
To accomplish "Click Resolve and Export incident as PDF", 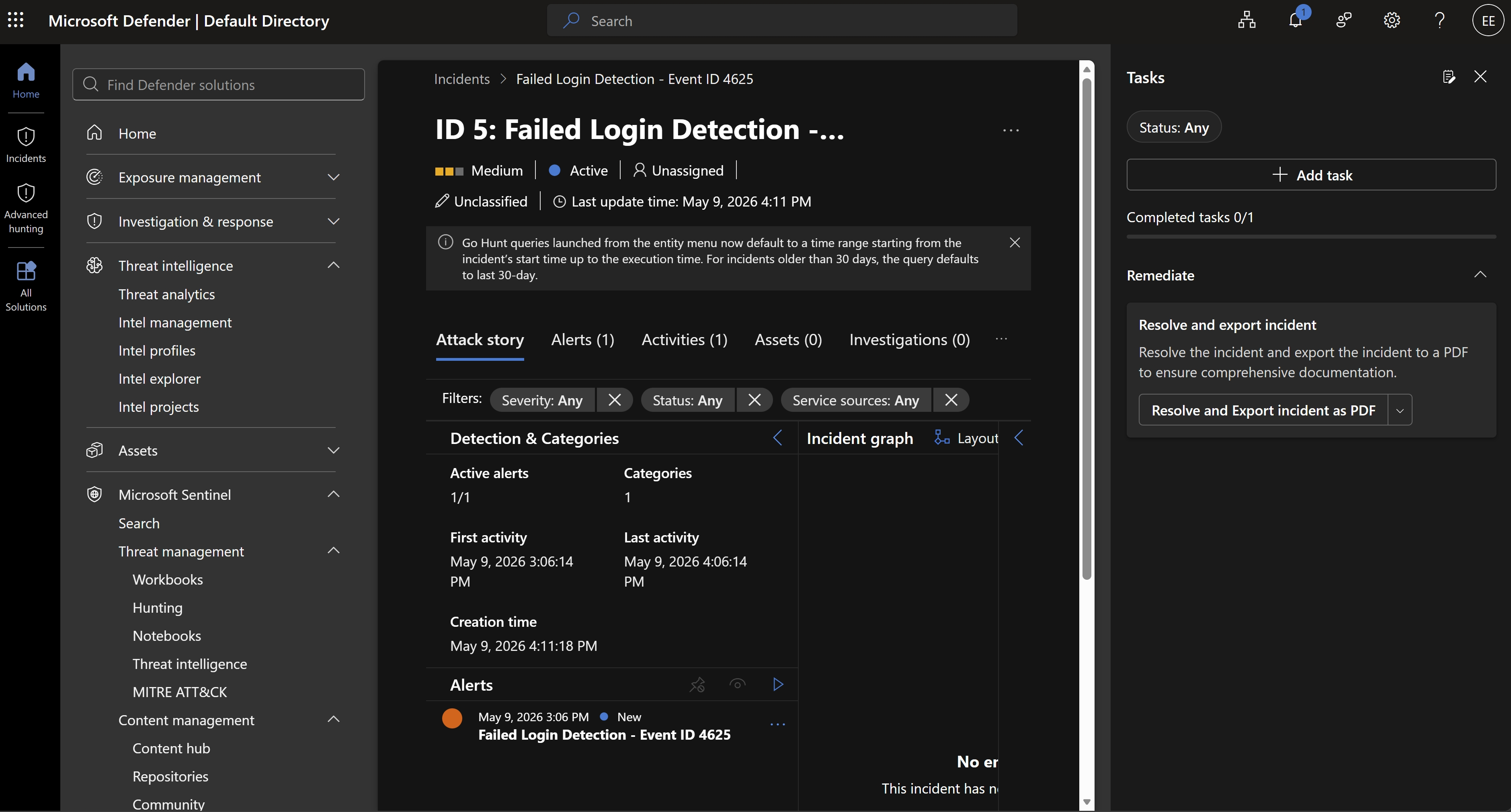I will tap(1263, 410).
